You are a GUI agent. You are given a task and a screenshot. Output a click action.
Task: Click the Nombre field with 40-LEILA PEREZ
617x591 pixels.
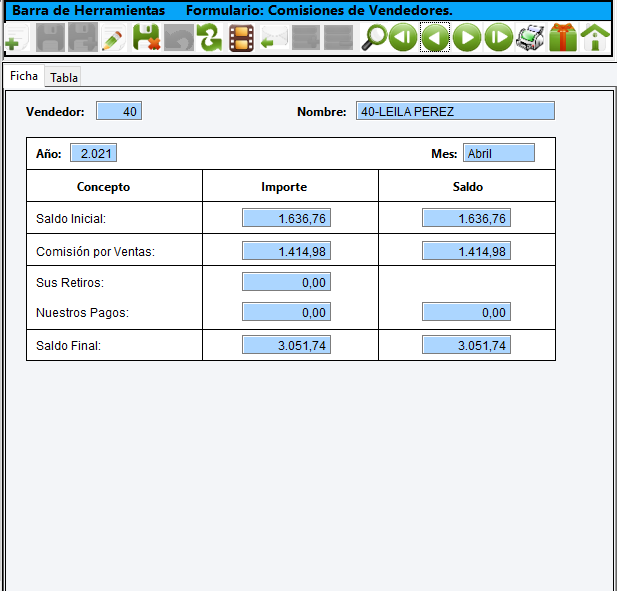pos(455,111)
